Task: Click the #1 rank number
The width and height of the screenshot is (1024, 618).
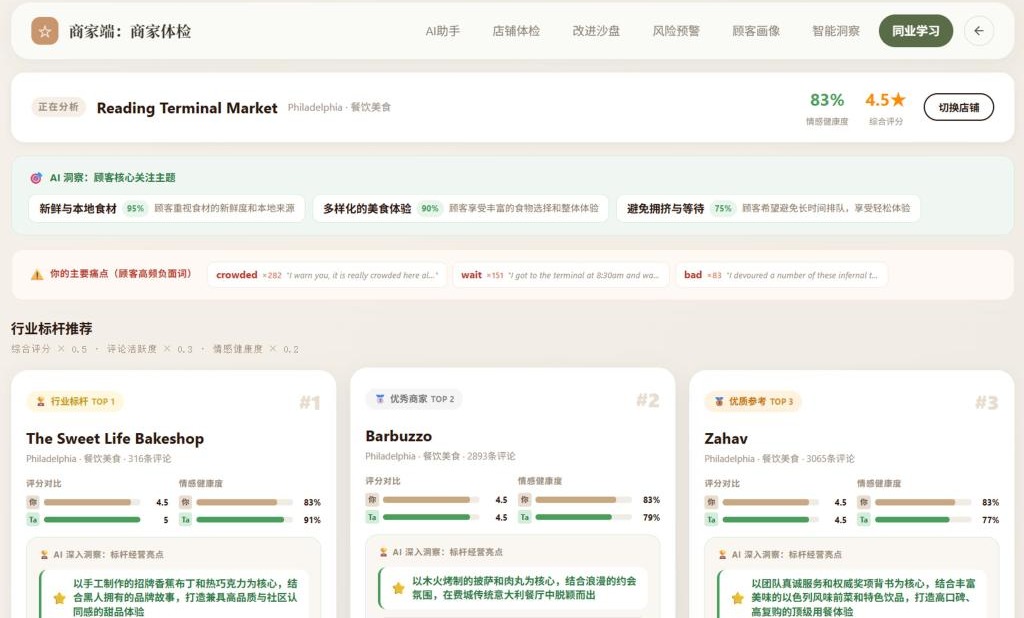Action: 310,402
